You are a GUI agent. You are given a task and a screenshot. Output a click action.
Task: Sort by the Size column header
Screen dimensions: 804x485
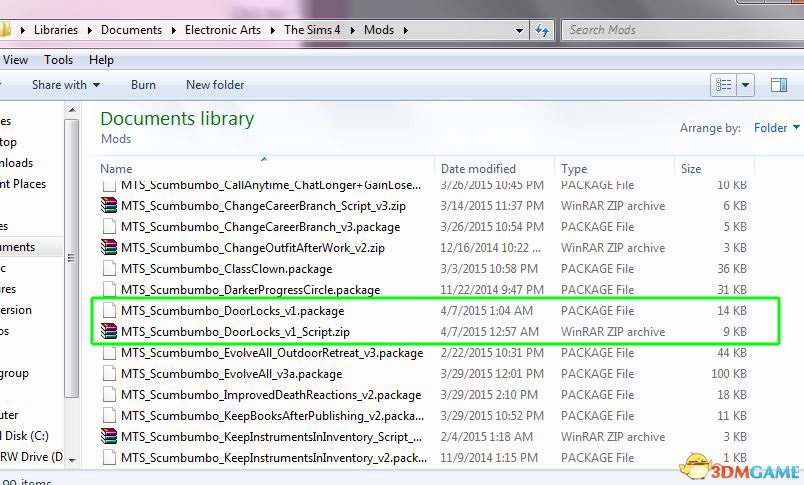tap(690, 169)
